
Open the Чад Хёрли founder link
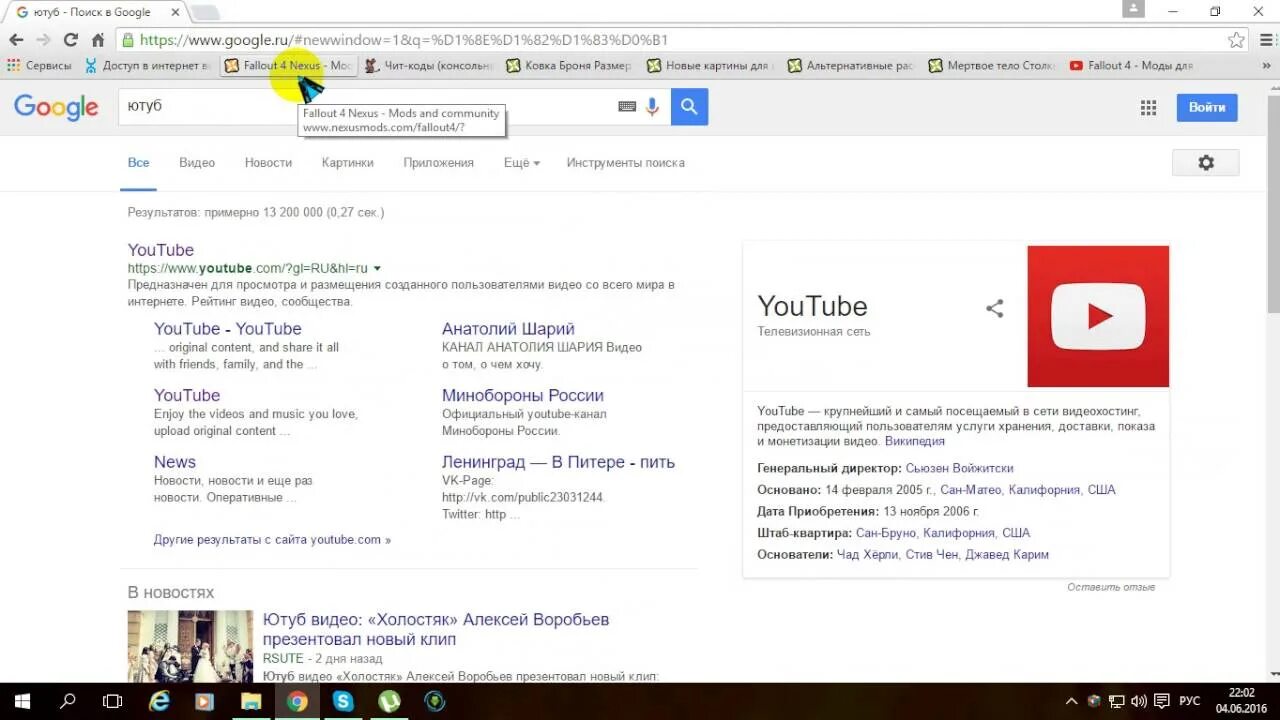(x=867, y=555)
